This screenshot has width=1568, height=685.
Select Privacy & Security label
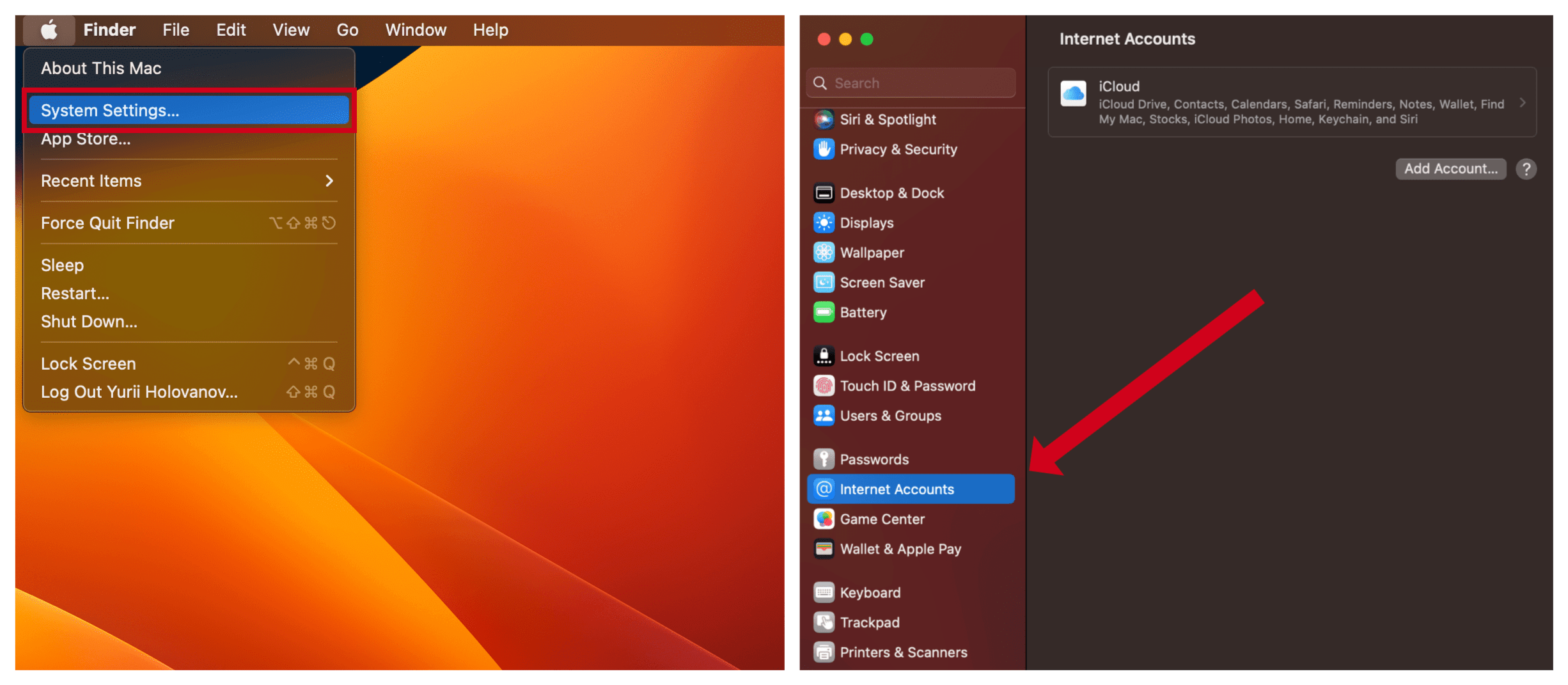(x=898, y=149)
